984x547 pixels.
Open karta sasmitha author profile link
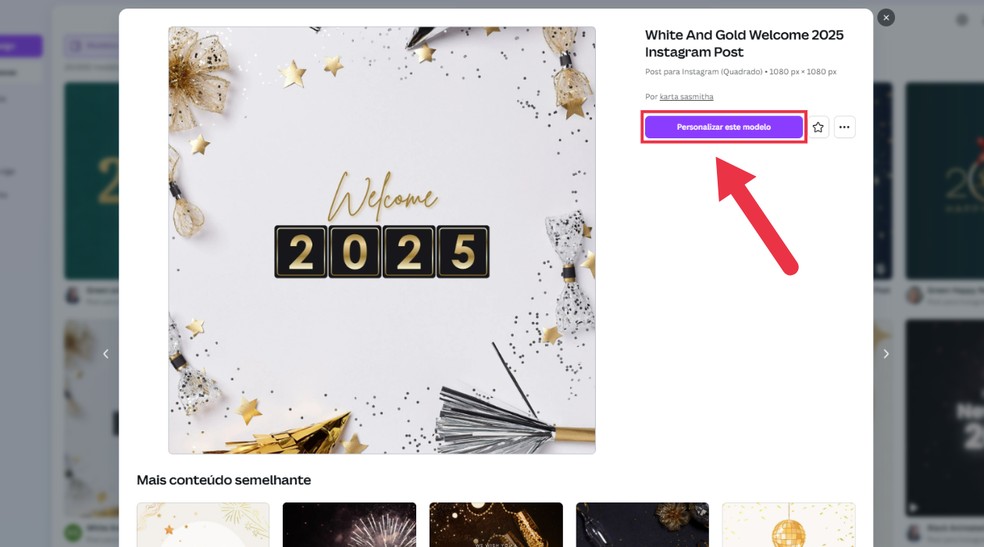(x=686, y=97)
